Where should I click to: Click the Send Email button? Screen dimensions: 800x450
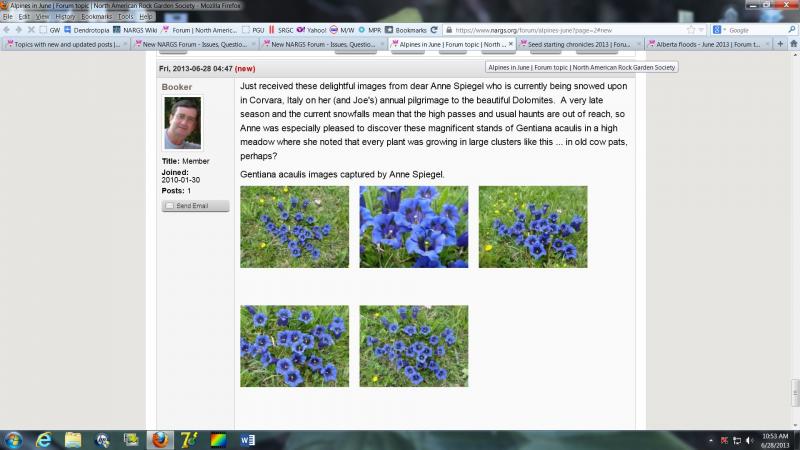coord(195,205)
